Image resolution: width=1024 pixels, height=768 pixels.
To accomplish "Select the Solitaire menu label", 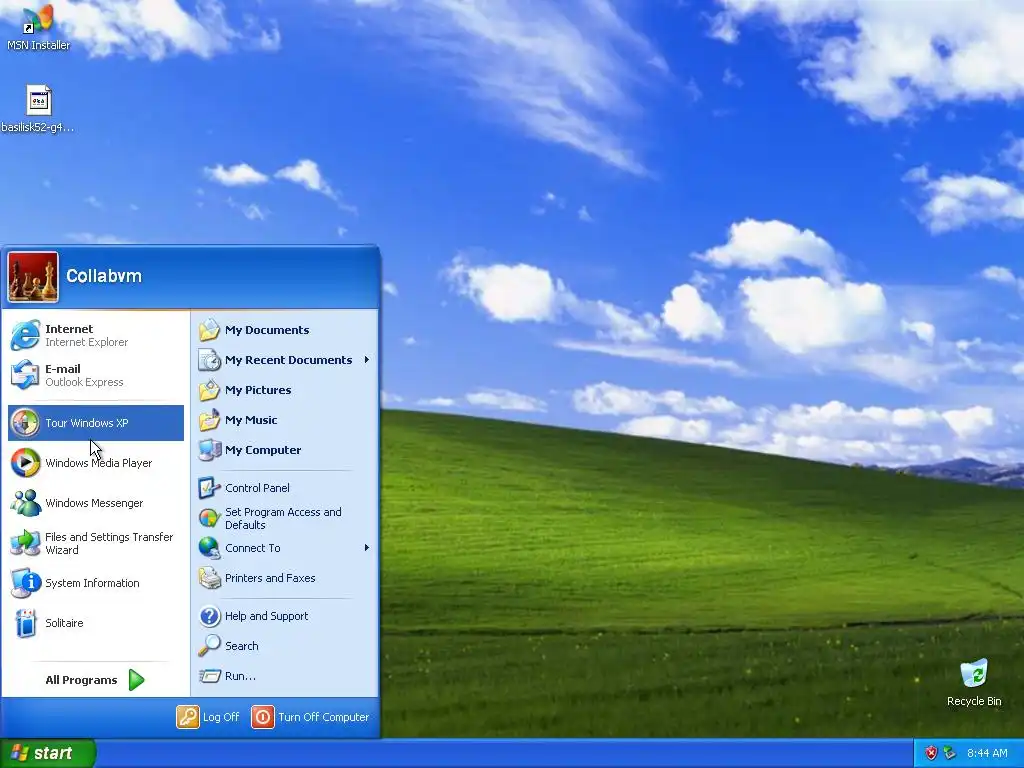I will coord(64,622).
